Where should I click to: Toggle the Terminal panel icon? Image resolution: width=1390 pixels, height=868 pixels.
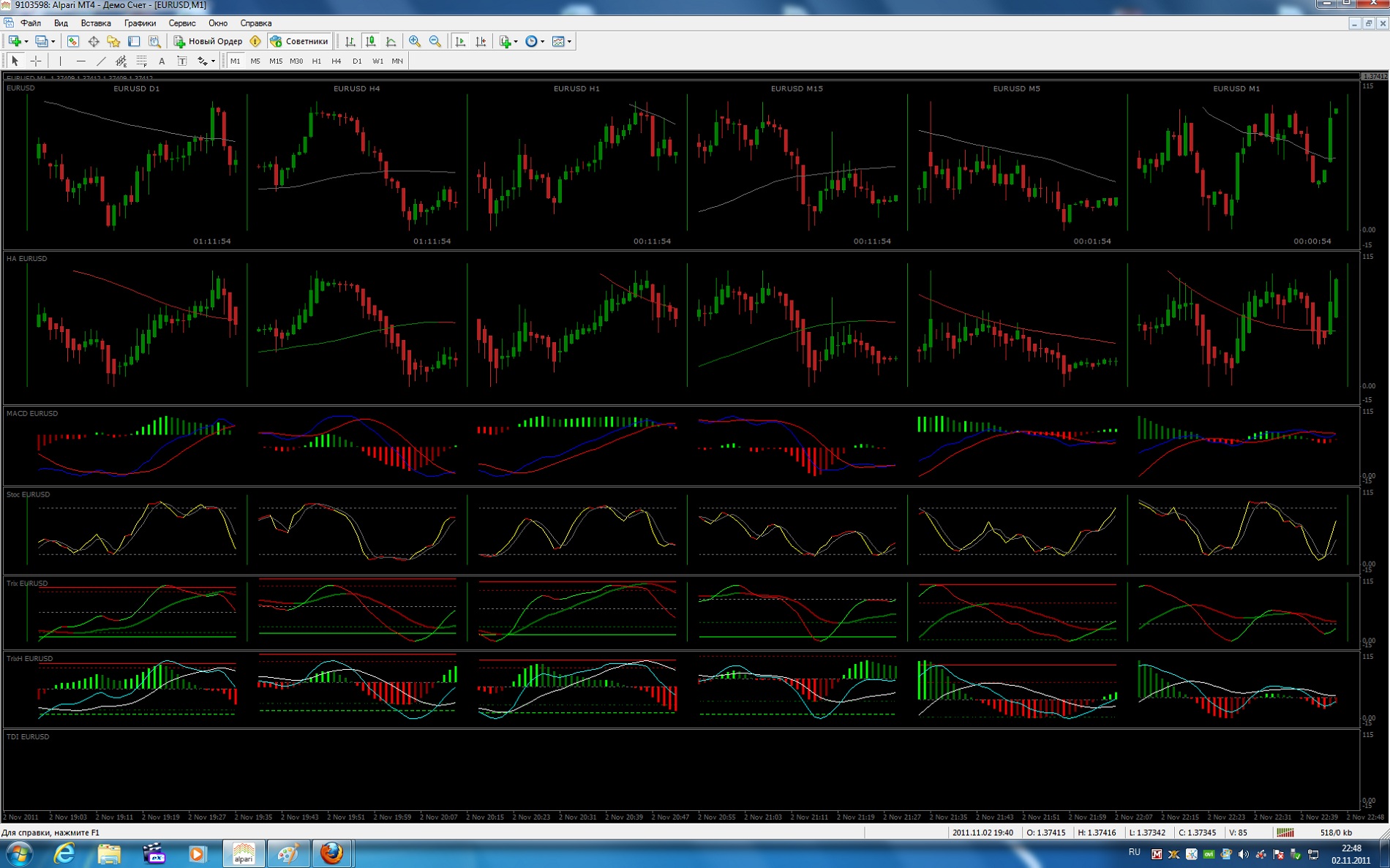[134, 41]
